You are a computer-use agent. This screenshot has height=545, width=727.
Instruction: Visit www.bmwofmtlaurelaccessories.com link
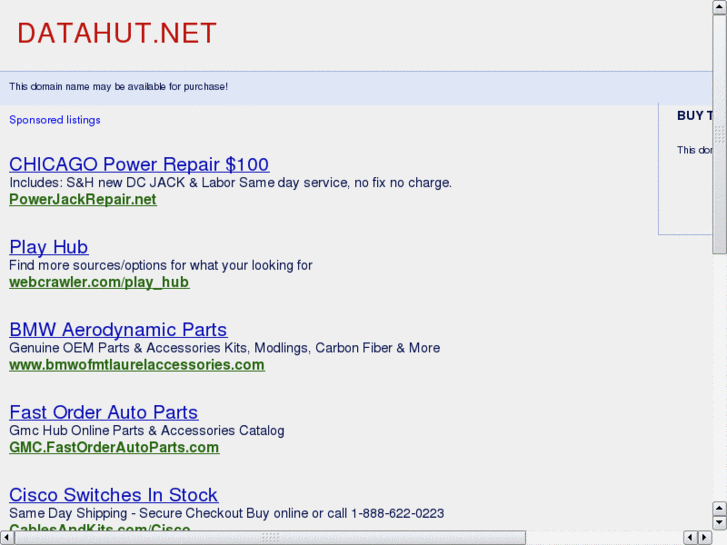tap(137, 365)
